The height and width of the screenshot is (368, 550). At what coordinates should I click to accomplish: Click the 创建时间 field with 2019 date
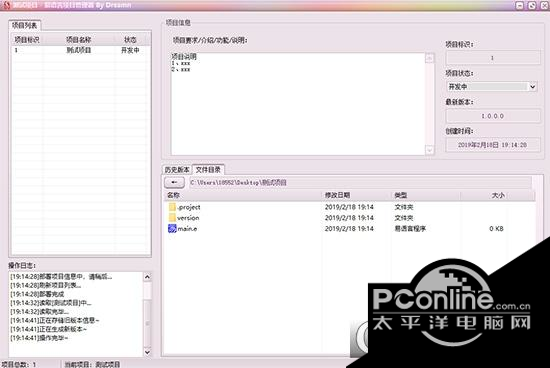coord(493,145)
